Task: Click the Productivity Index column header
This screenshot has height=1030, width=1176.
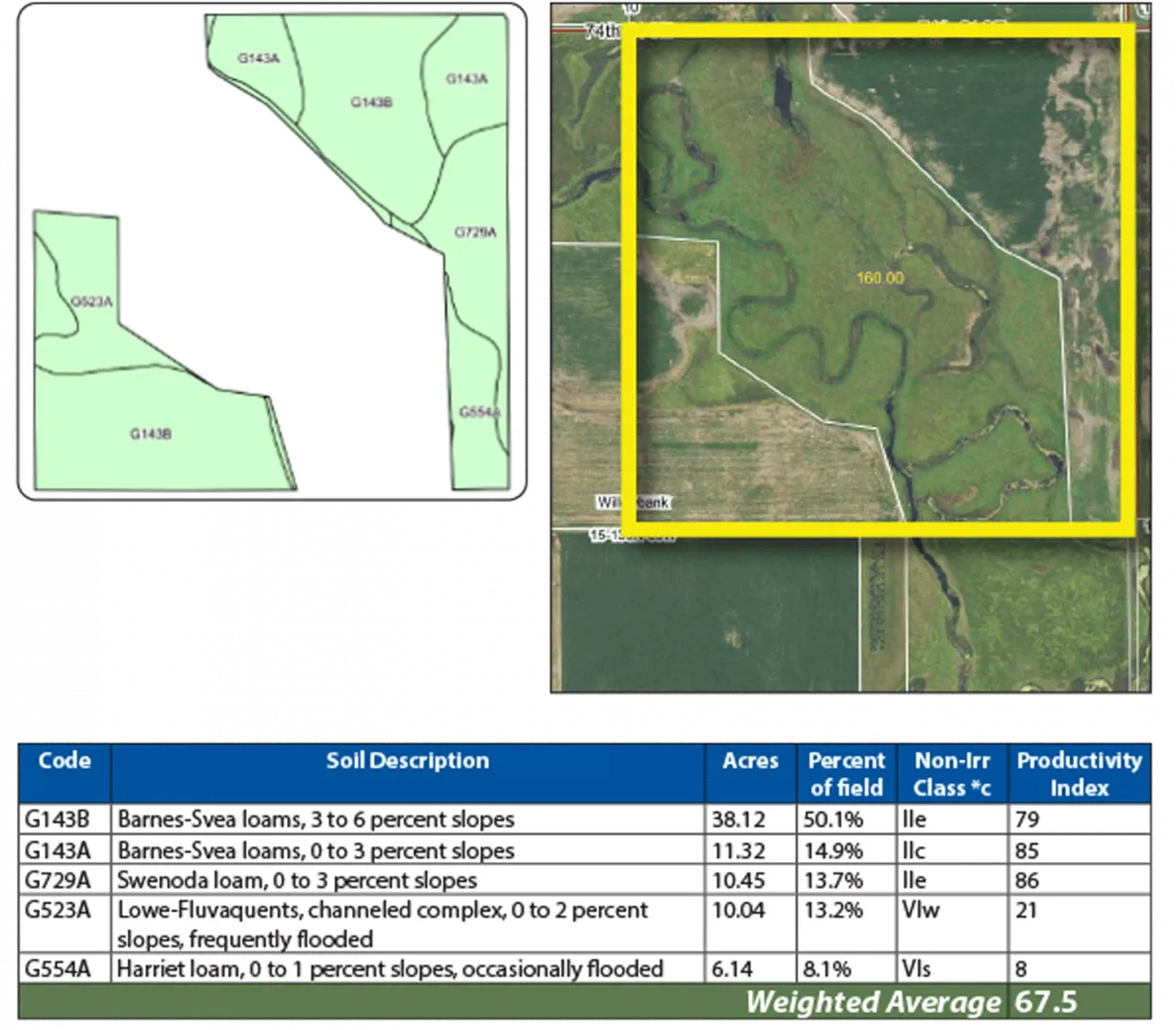Action: coord(1079,773)
